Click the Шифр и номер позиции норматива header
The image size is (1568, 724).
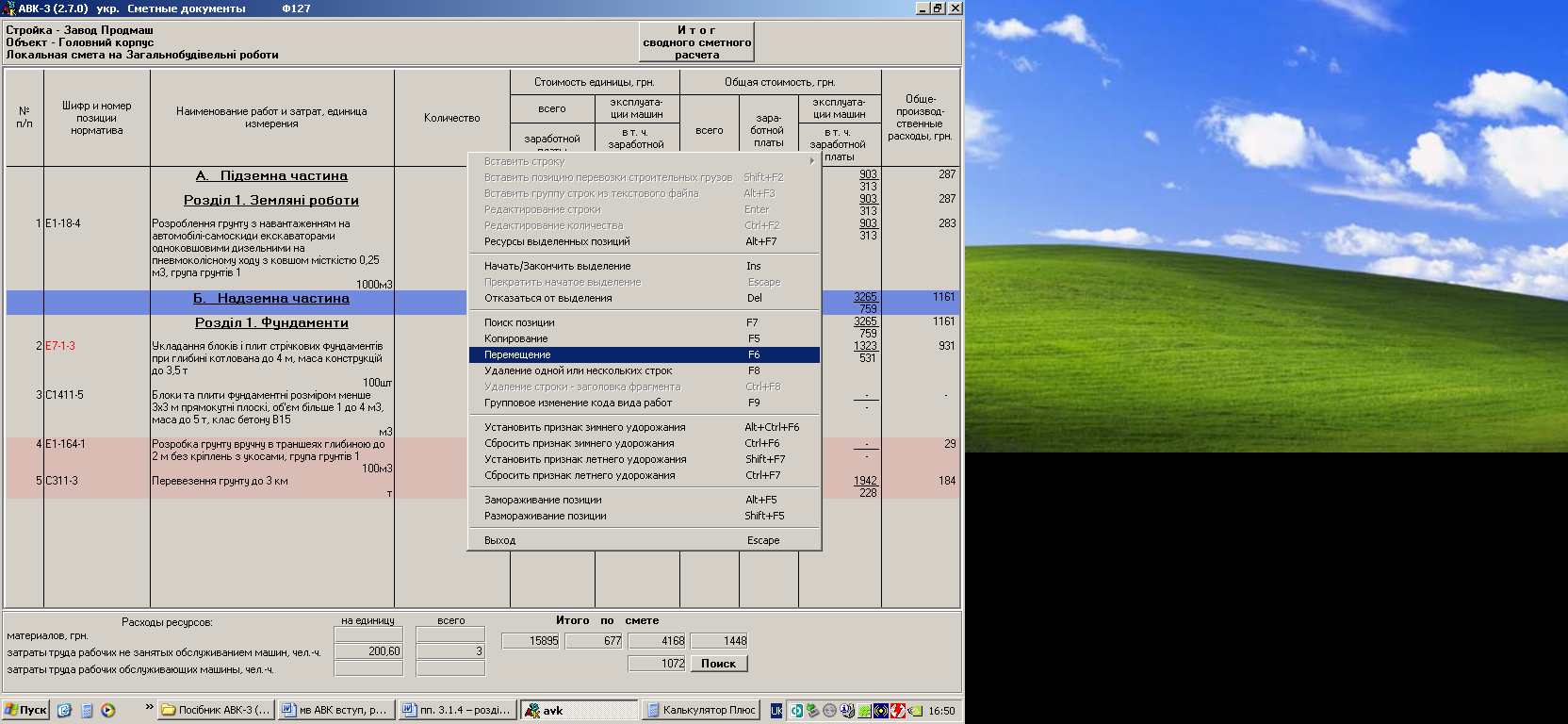(97, 118)
